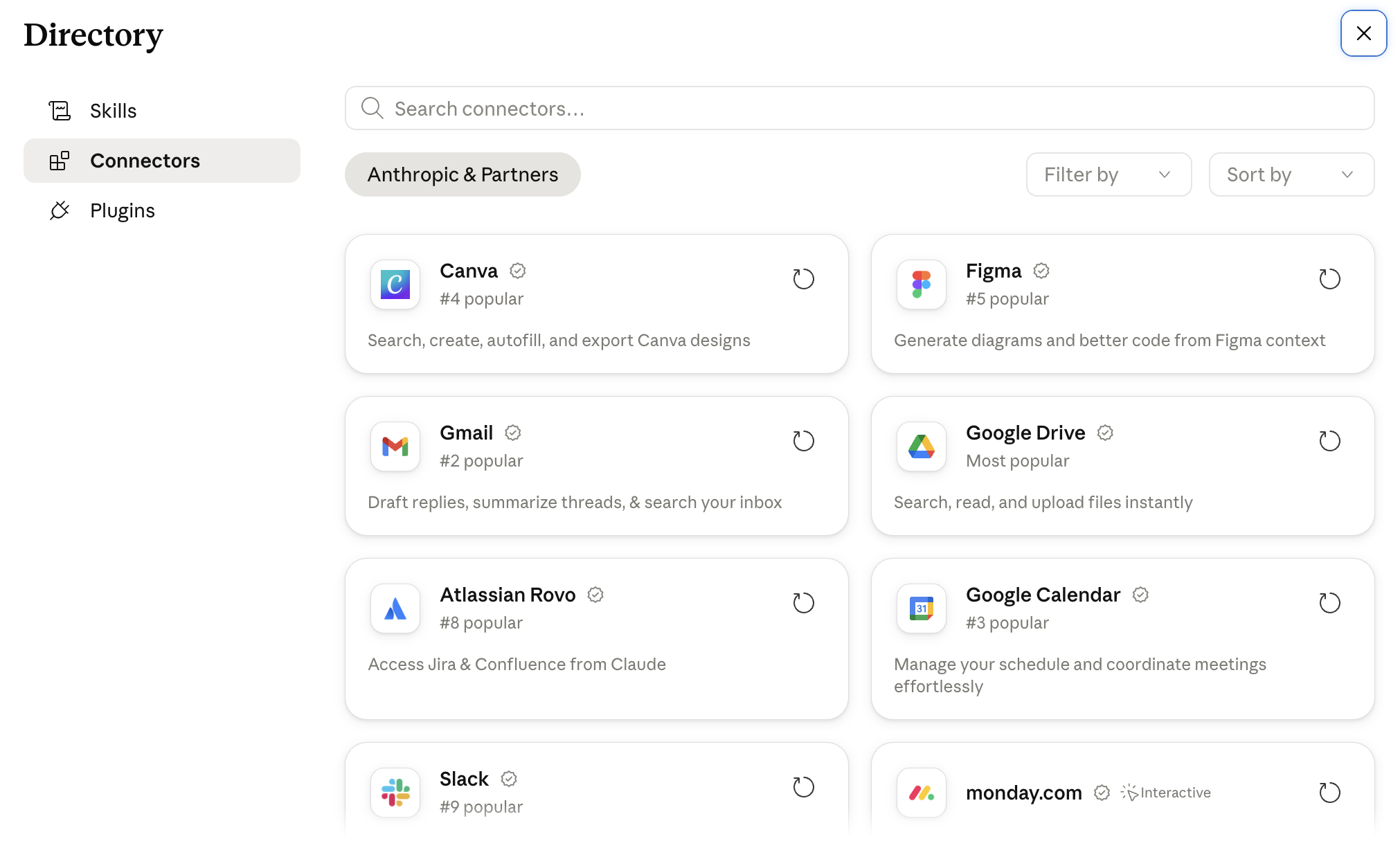Click the Gmail logo icon

click(395, 446)
